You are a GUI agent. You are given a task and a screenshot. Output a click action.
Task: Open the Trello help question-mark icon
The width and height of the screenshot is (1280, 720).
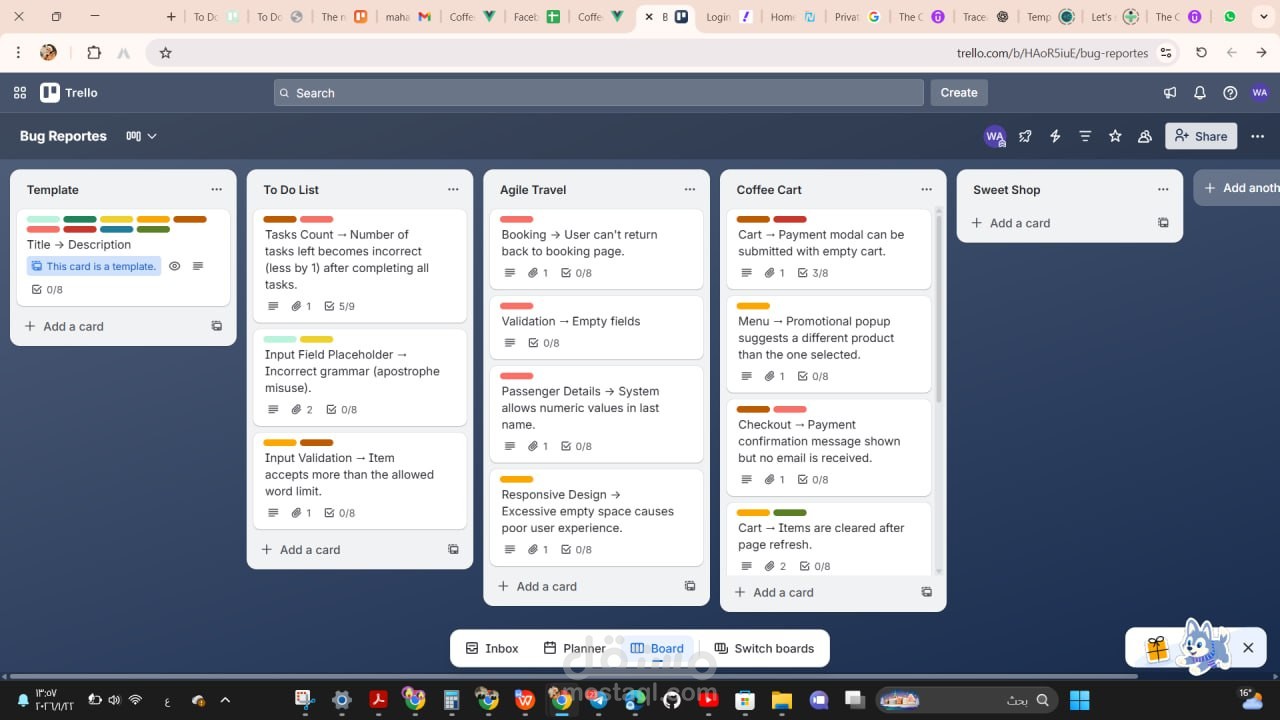pos(1230,92)
